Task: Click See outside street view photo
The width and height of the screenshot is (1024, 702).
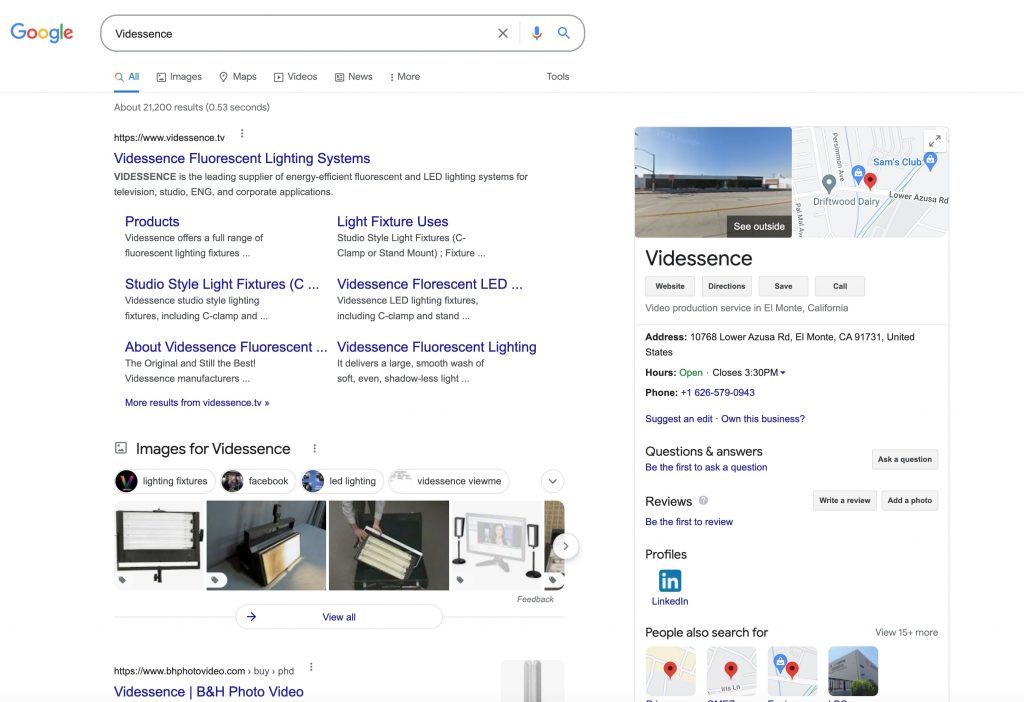Action: [x=713, y=182]
